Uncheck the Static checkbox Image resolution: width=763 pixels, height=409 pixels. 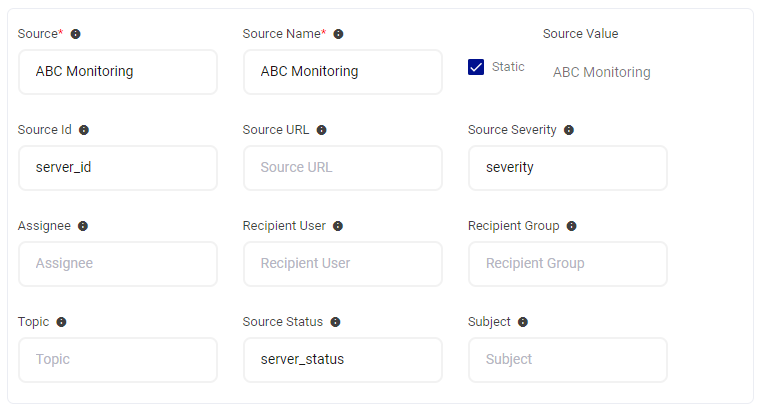click(x=476, y=67)
